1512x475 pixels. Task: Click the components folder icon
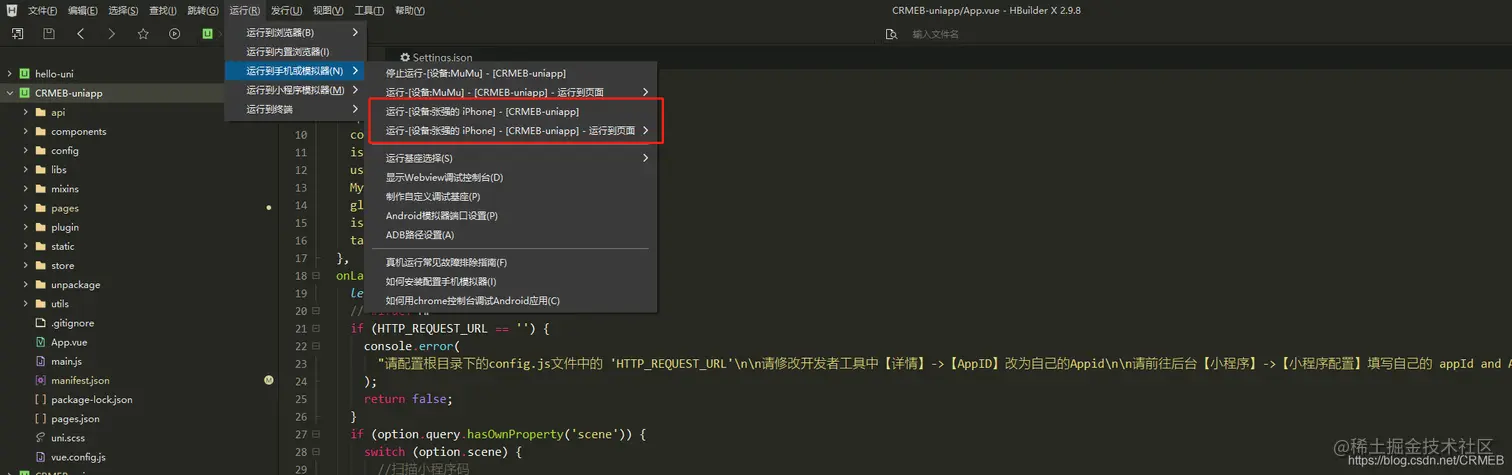(x=40, y=131)
